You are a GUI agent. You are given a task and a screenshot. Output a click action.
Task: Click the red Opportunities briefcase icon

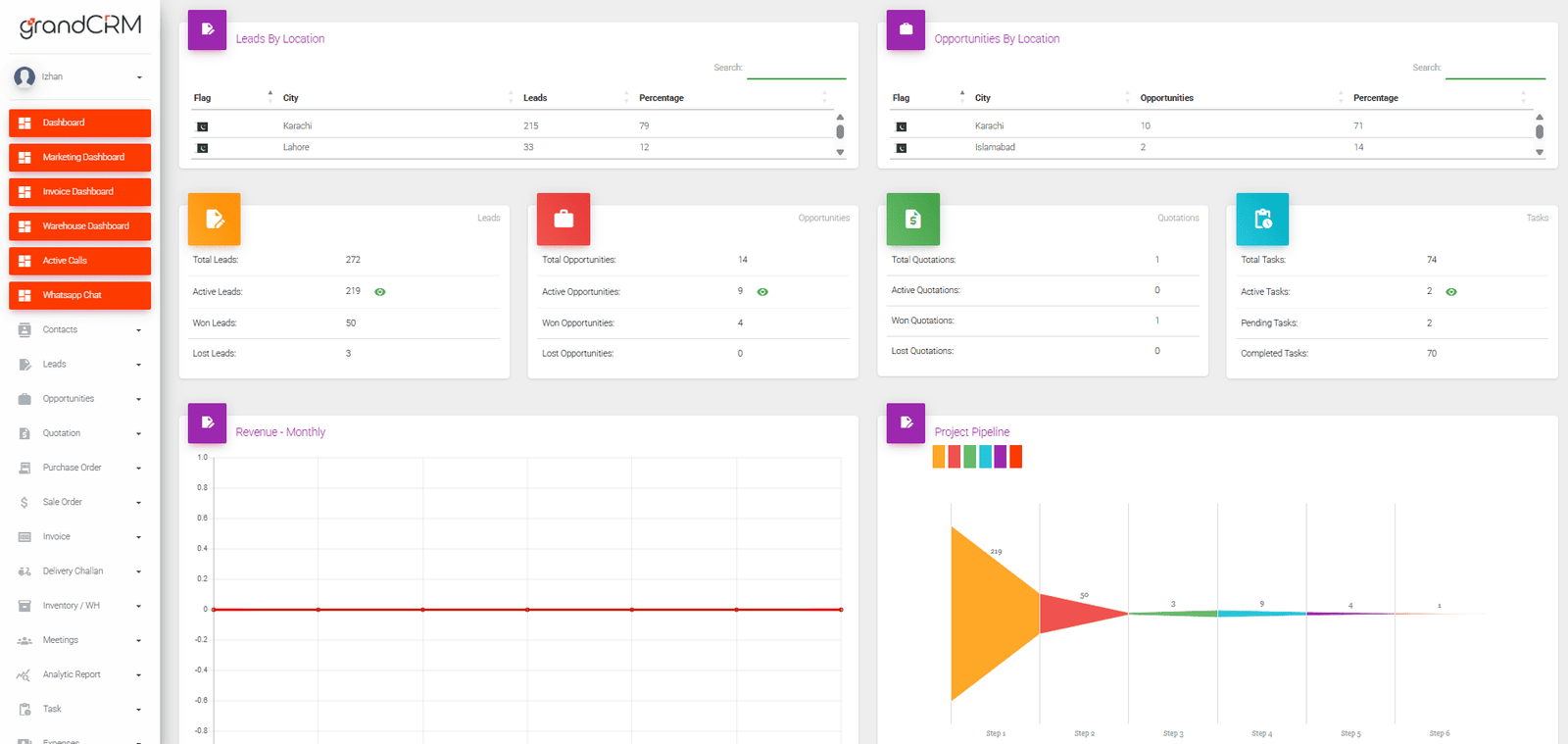coord(563,219)
